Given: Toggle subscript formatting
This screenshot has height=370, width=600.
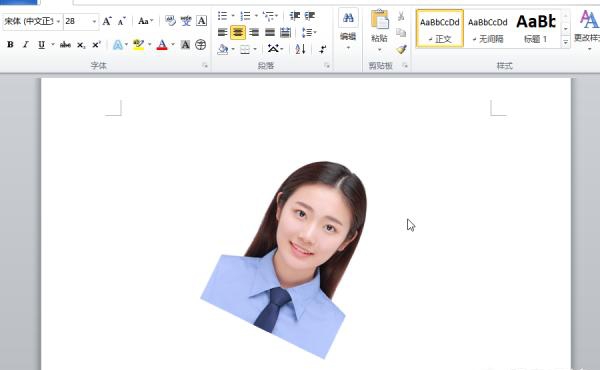Looking at the screenshot, I should click(81, 45).
